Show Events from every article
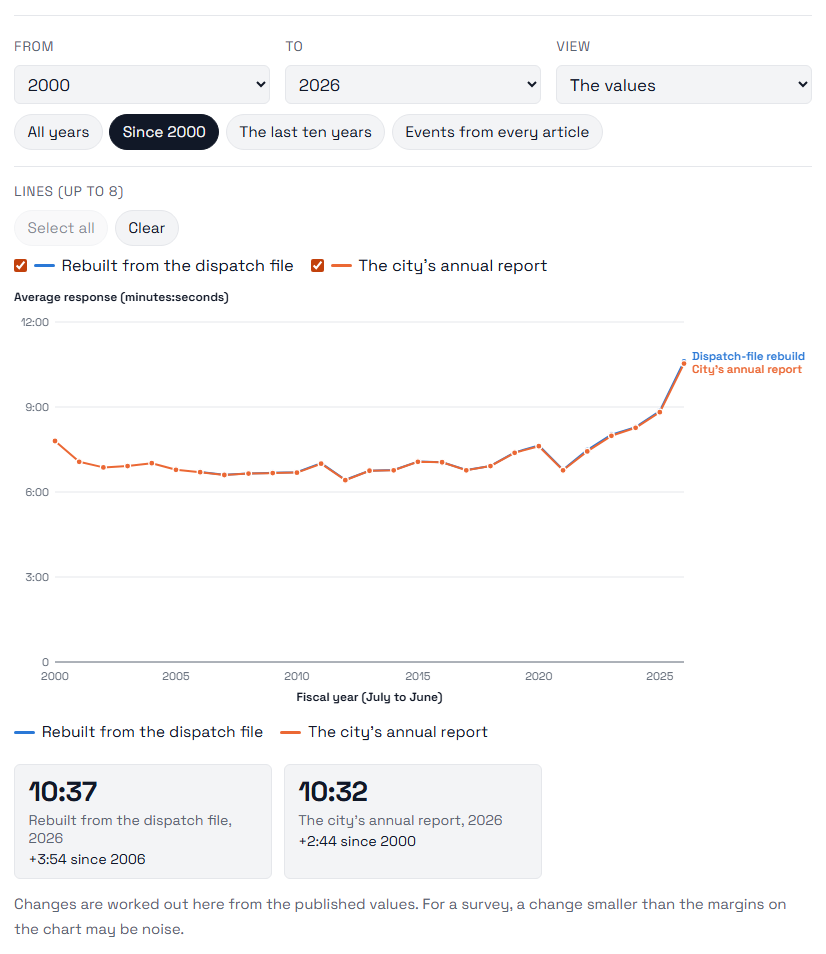 pyautogui.click(x=497, y=132)
